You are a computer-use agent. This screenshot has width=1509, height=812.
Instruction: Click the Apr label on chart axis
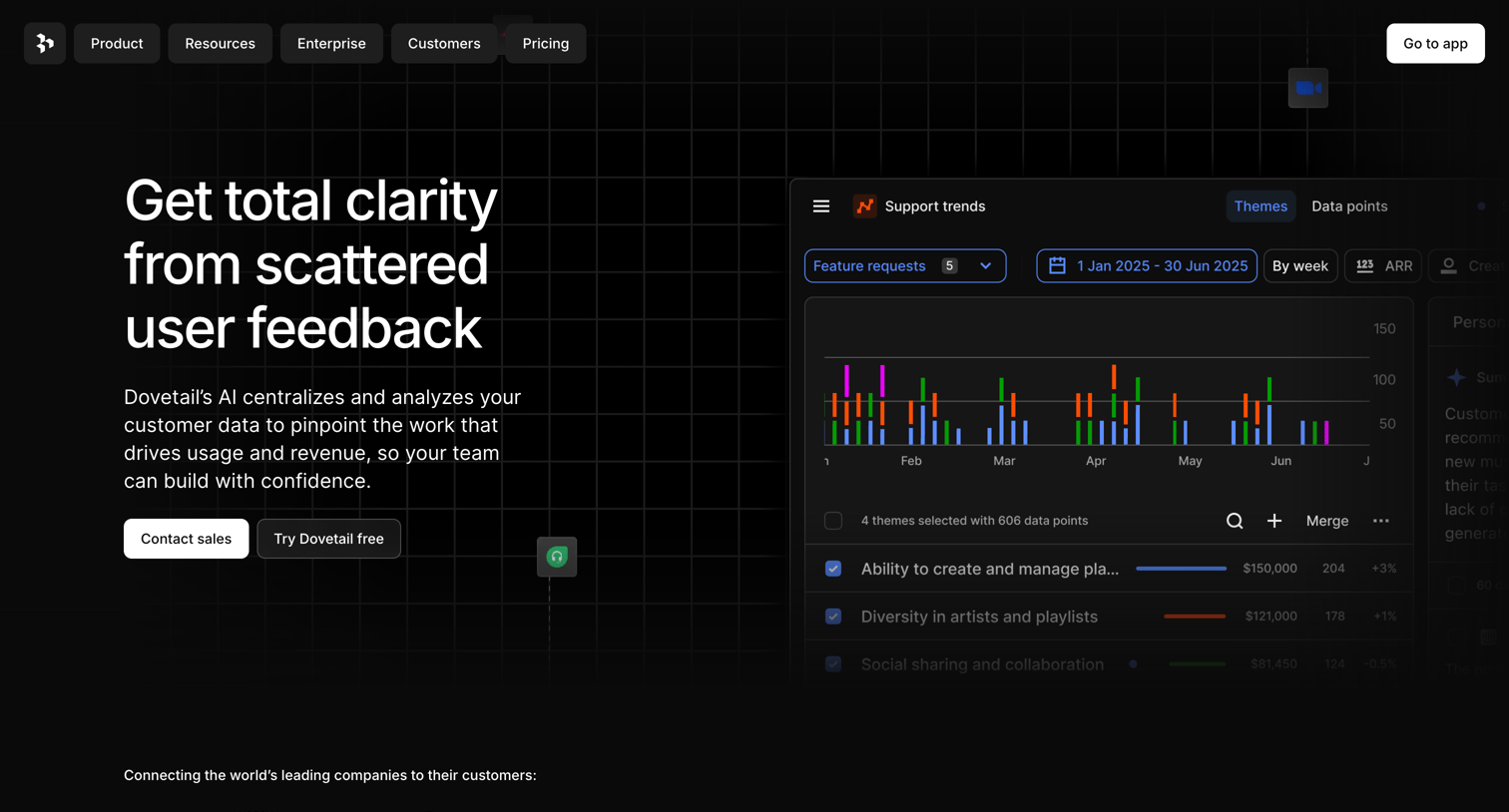coord(1096,461)
